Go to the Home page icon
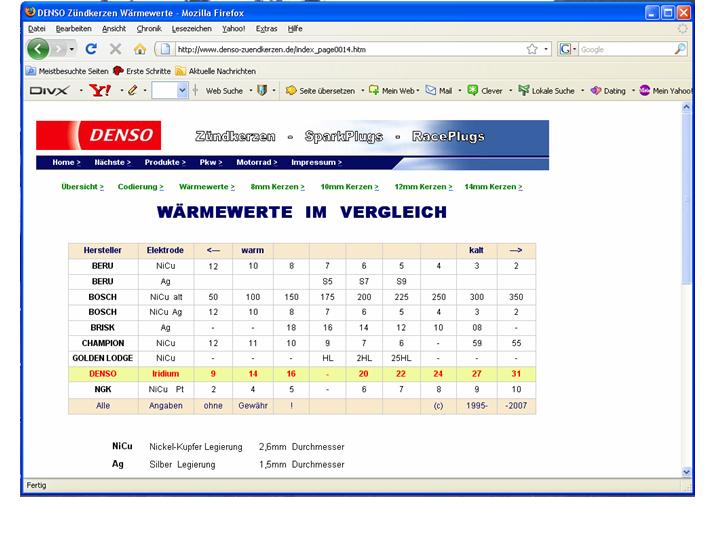Image resolution: width=720 pixels, height=540 pixels. [x=140, y=49]
